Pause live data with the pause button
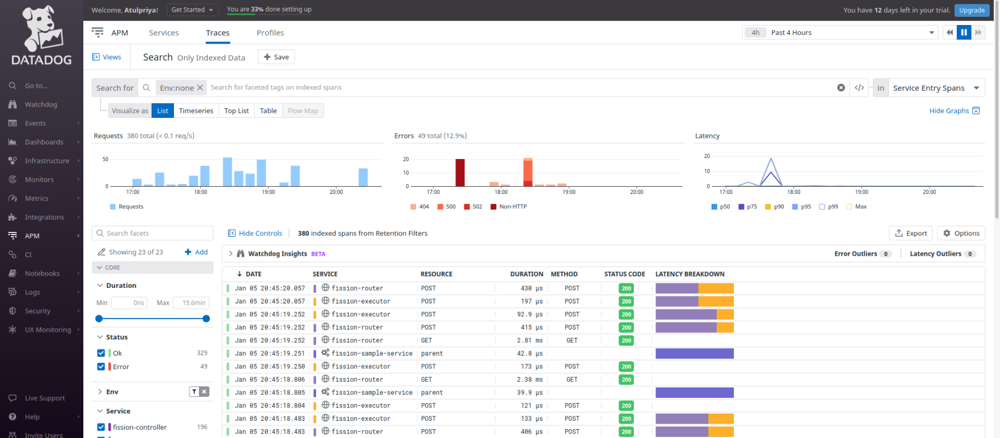The image size is (1000, 438). click(x=964, y=32)
